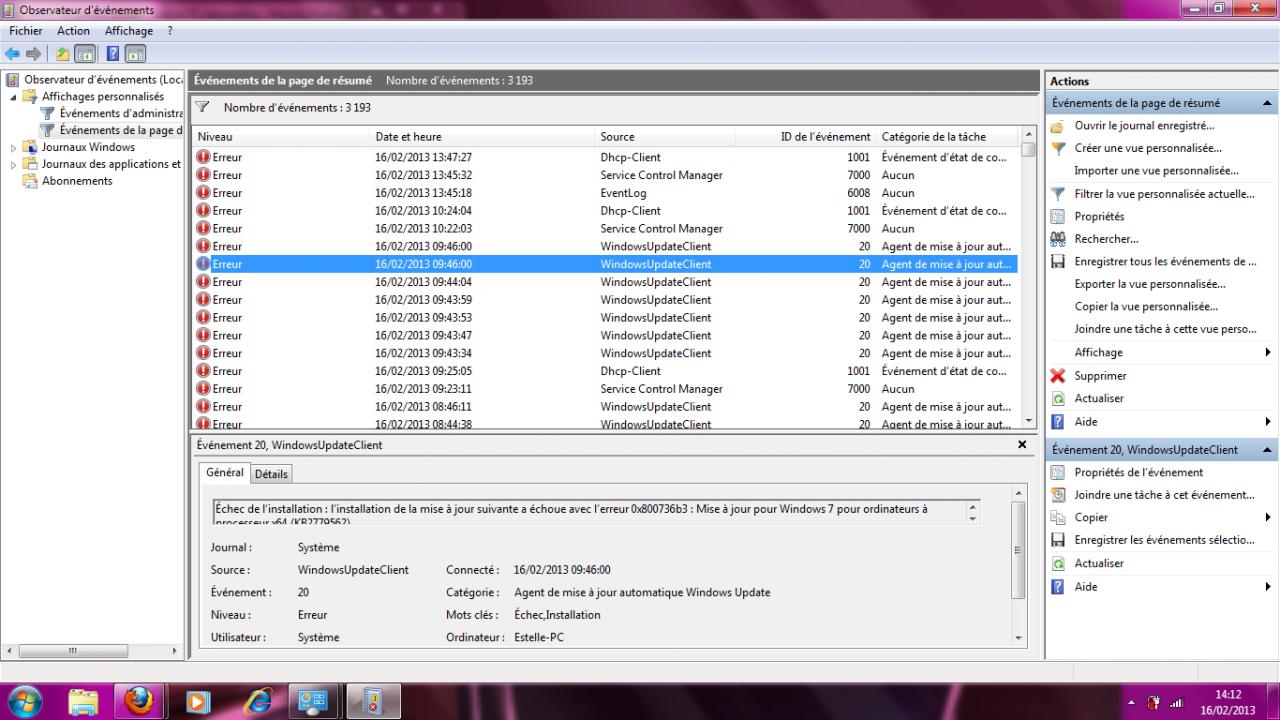
Task: Select Abonnements in the console tree
Action: coord(77,181)
